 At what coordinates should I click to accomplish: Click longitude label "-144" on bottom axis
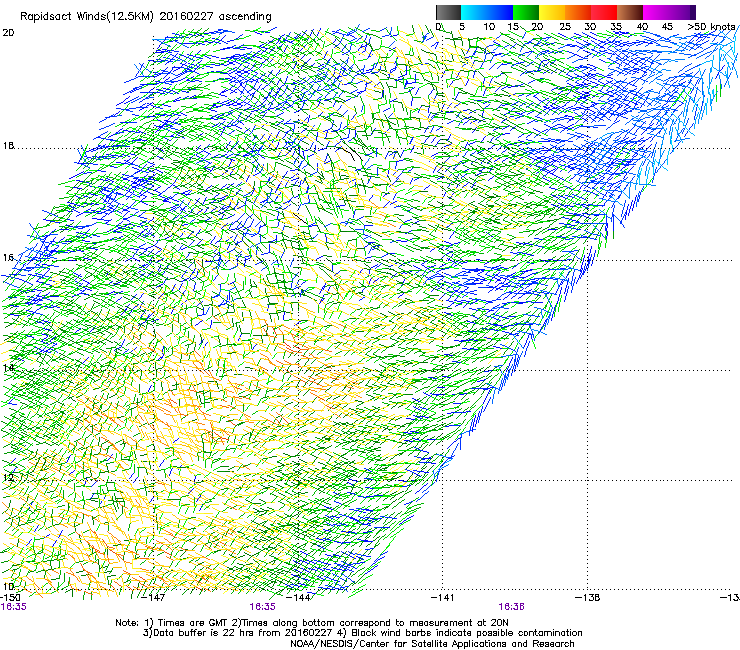point(299,598)
